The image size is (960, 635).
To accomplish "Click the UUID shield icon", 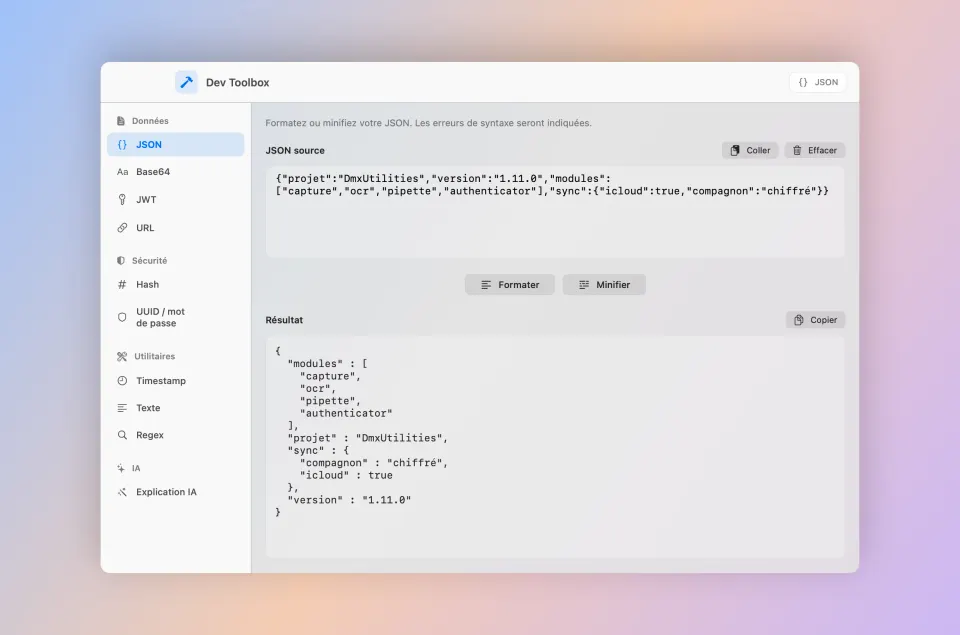I will [x=122, y=317].
